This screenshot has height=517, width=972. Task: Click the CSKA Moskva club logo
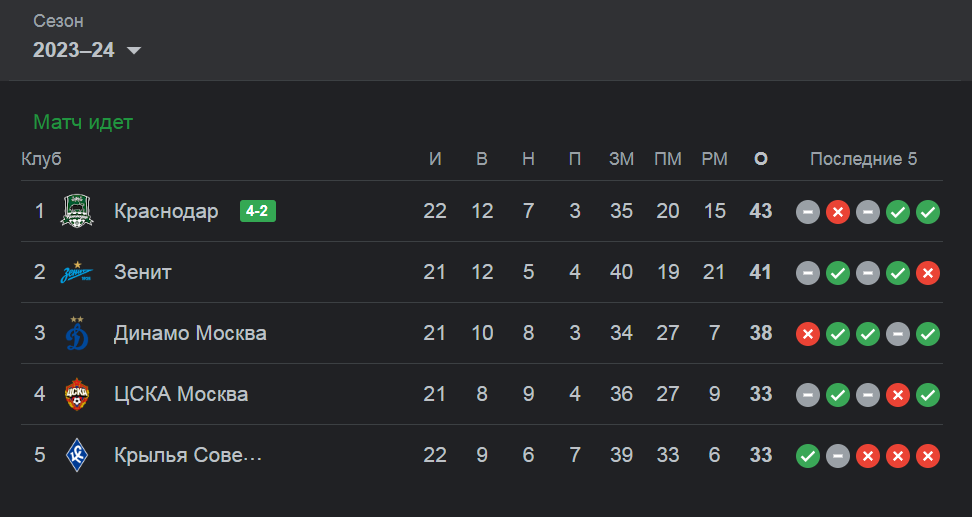click(77, 394)
